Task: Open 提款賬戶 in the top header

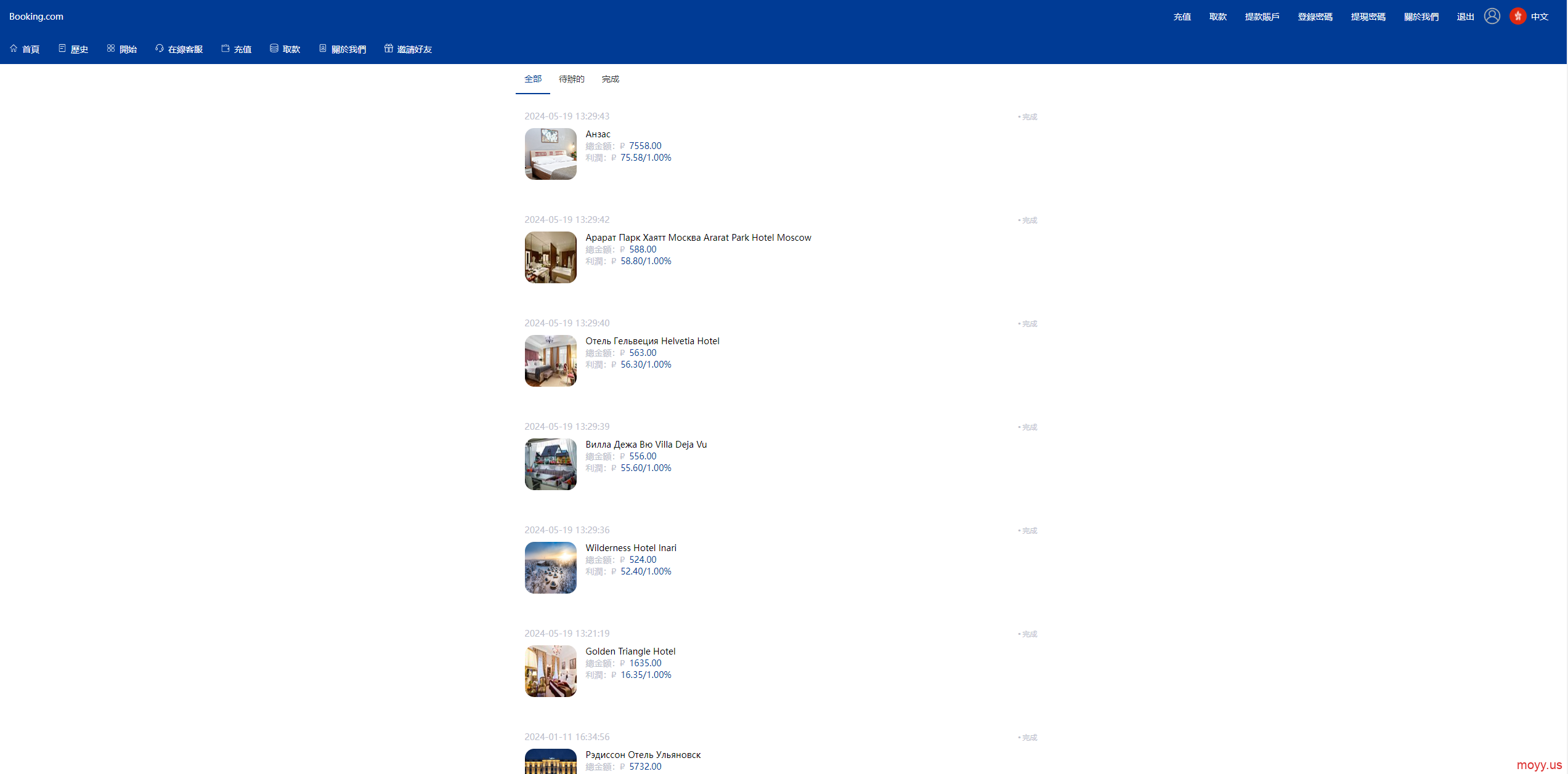Action: [1262, 17]
